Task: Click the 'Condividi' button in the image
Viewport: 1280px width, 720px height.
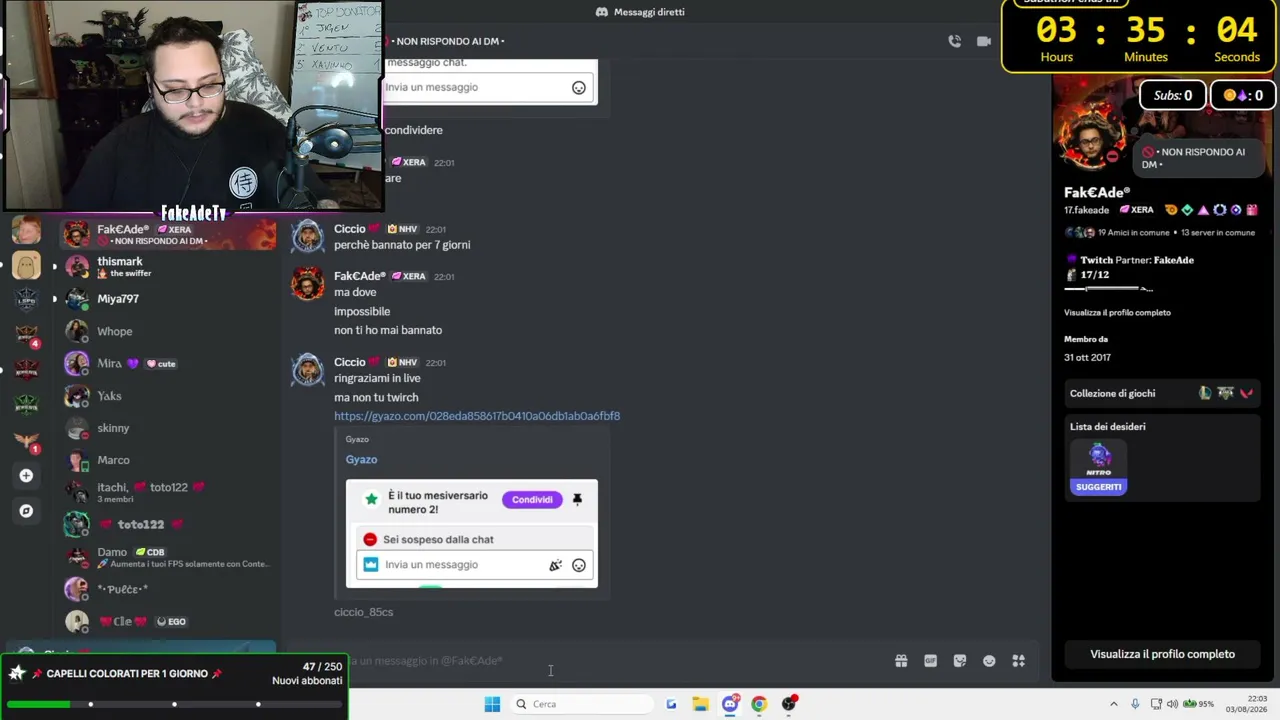Action: coord(532,500)
